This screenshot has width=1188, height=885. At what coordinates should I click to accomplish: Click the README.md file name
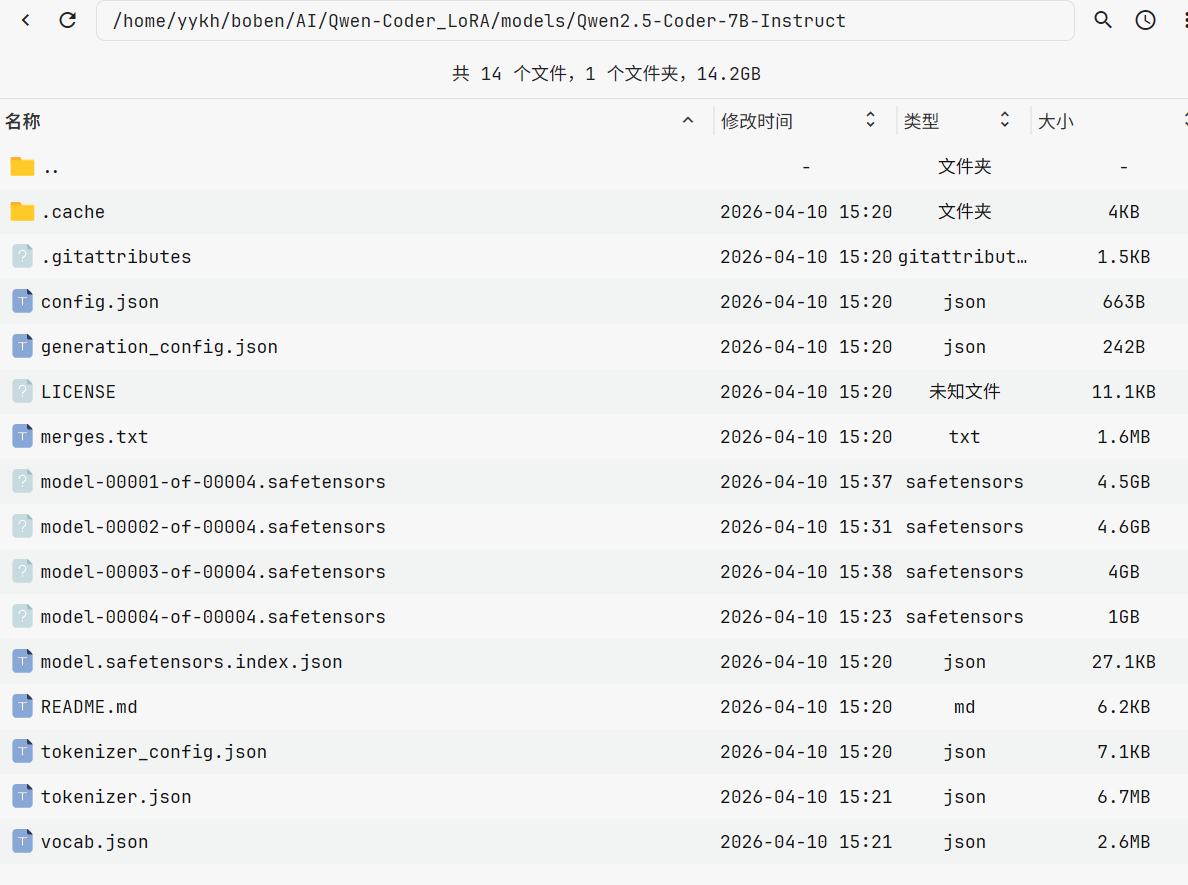89,707
